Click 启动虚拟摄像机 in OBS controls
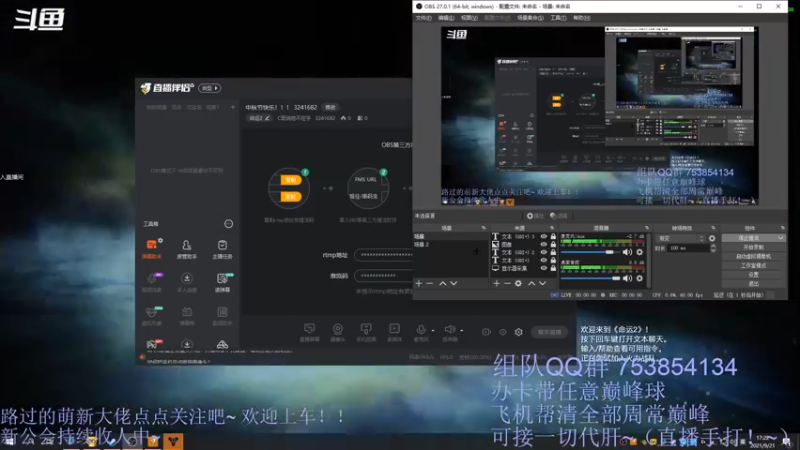The image size is (800, 450). click(x=754, y=256)
